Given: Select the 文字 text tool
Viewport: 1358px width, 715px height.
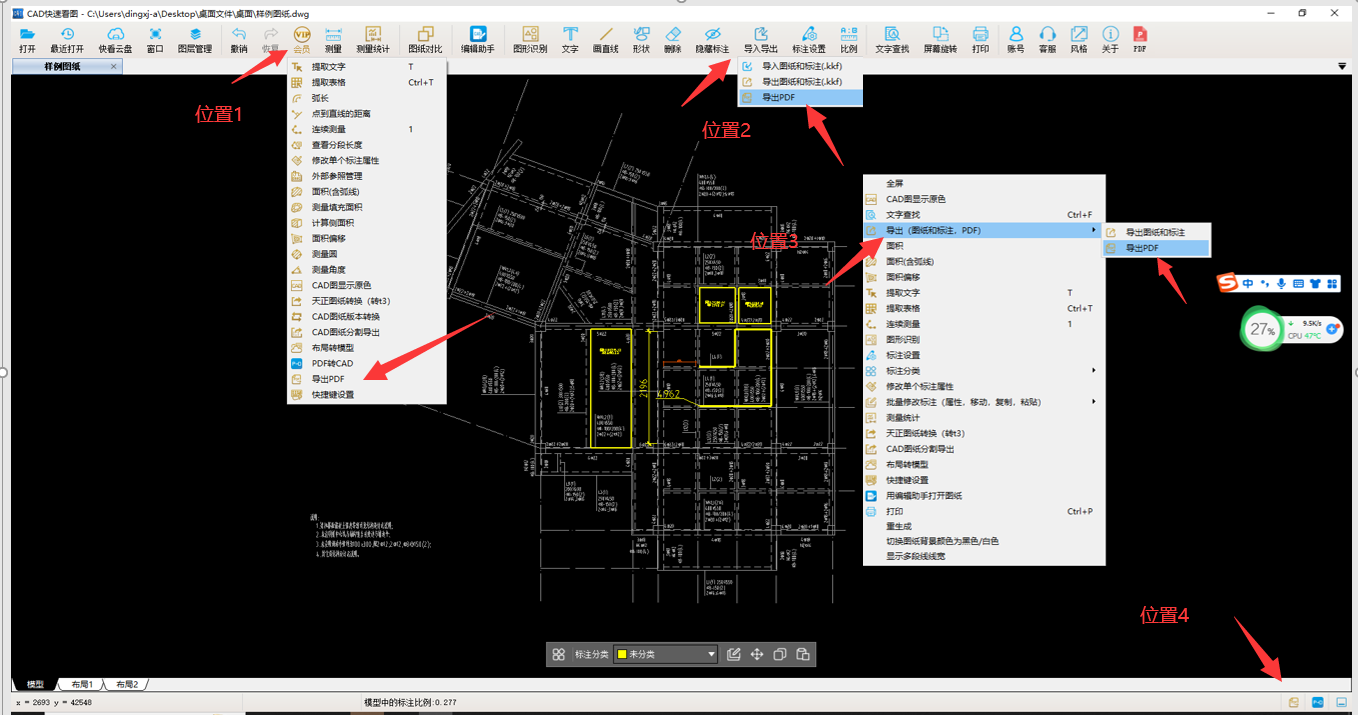Looking at the screenshot, I should [570, 40].
